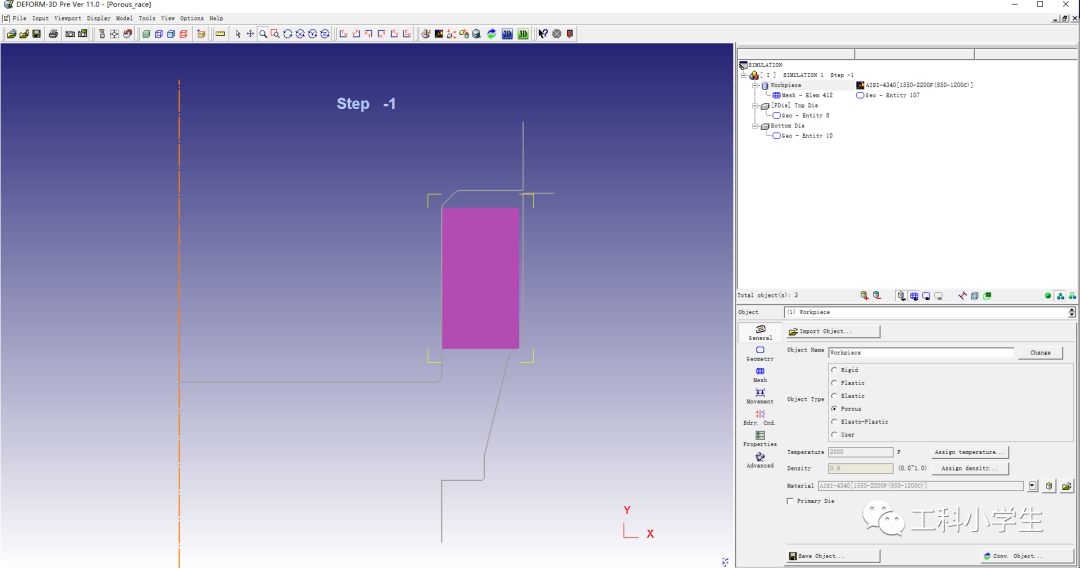This screenshot has width=1080, height=568.
Task: Click the Open file toolbar icon
Action: point(11,34)
